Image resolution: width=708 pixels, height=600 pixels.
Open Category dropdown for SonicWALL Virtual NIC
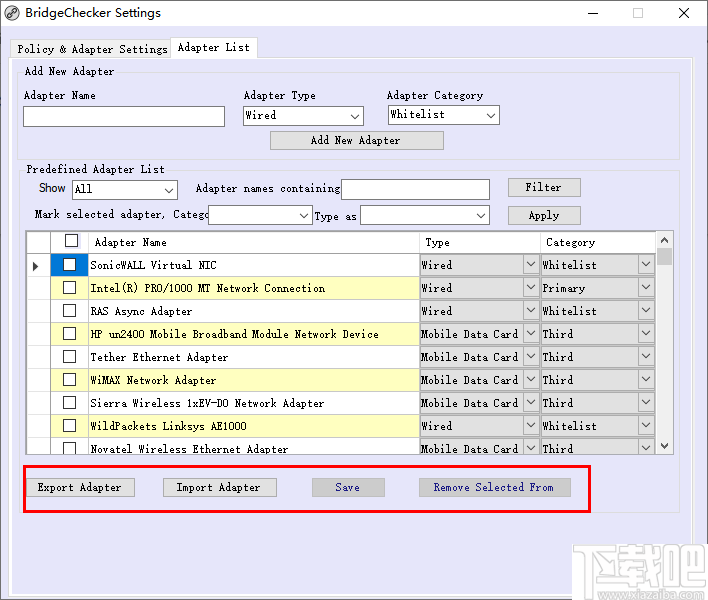click(x=646, y=265)
